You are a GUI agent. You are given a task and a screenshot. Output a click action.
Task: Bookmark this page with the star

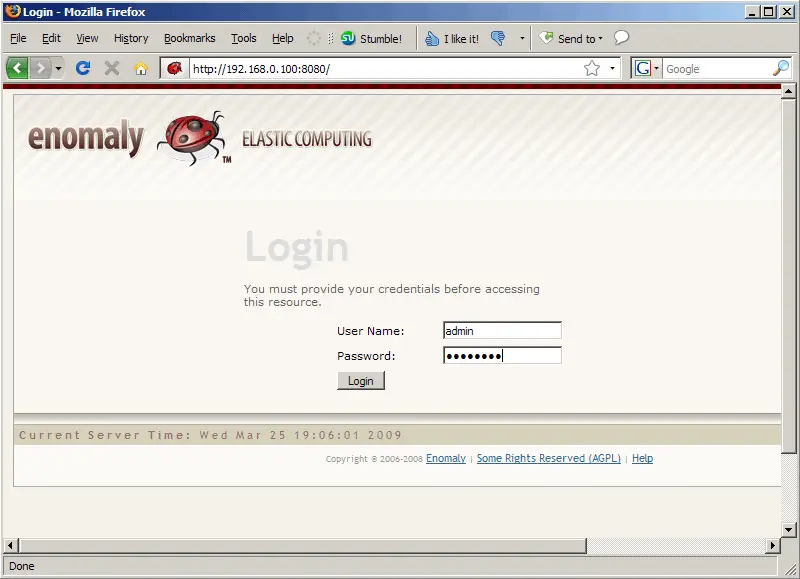(x=592, y=68)
